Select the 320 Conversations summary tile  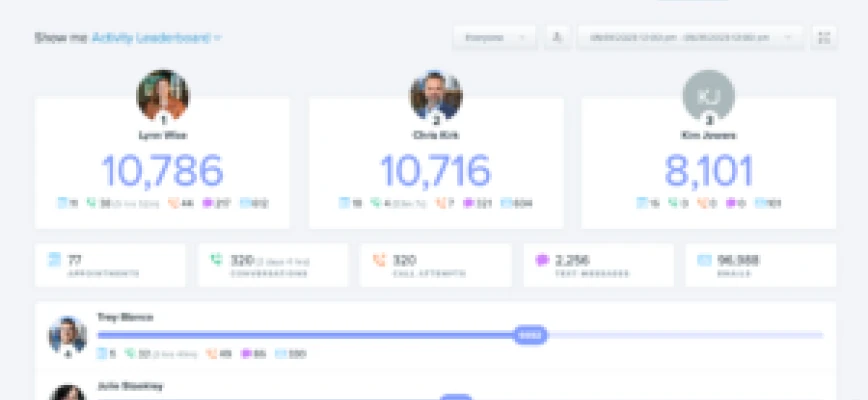pyautogui.click(x=273, y=265)
